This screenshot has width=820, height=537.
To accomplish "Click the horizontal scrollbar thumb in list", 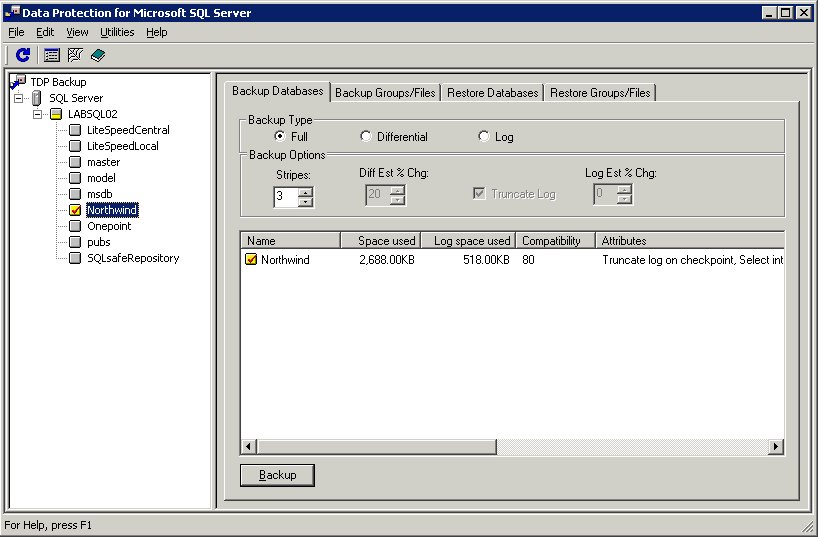I will point(376,447).
